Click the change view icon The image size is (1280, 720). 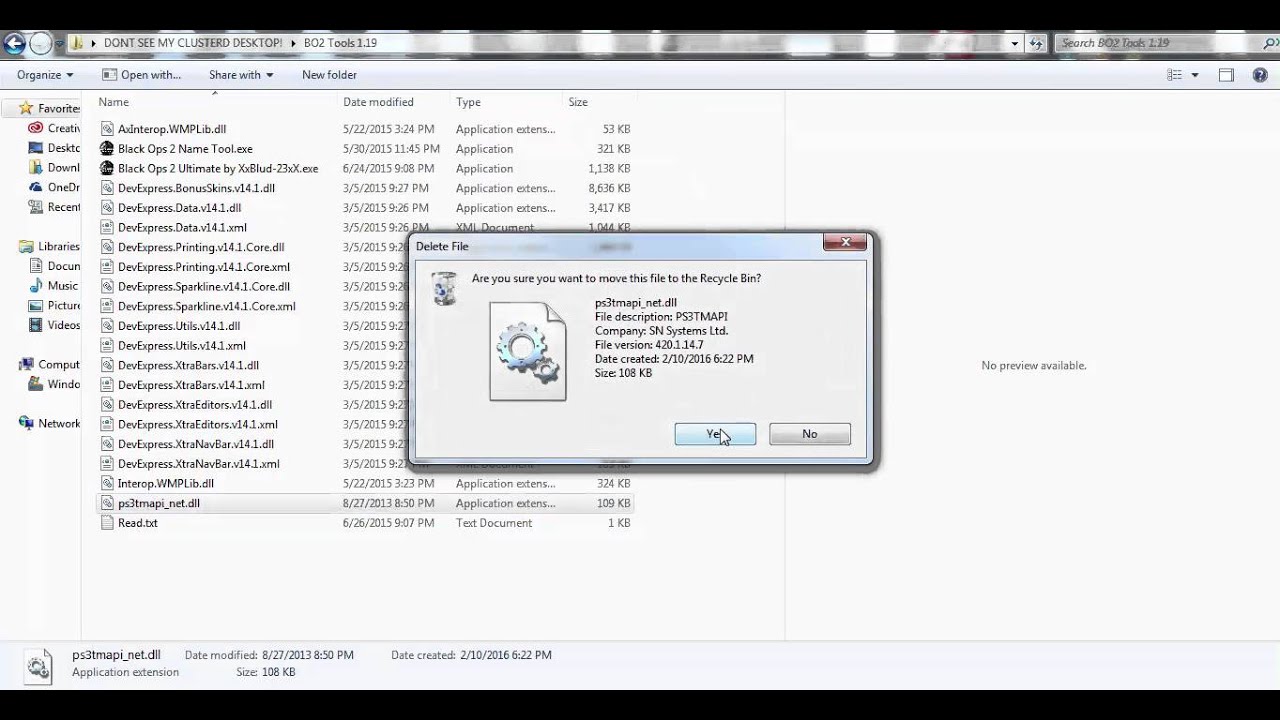pyautogui.click(x=1175, y=75)
